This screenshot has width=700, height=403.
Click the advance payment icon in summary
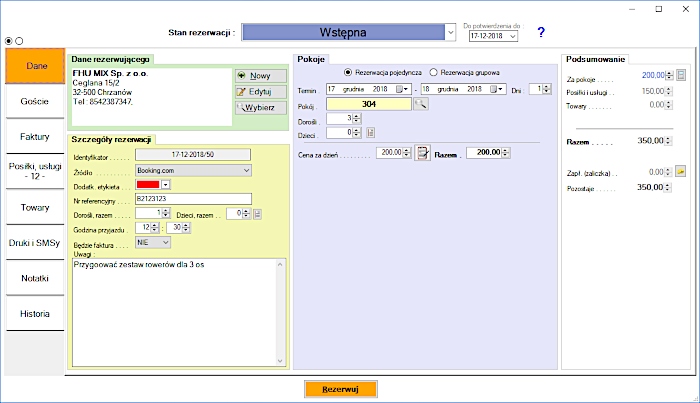click(680, 171)
